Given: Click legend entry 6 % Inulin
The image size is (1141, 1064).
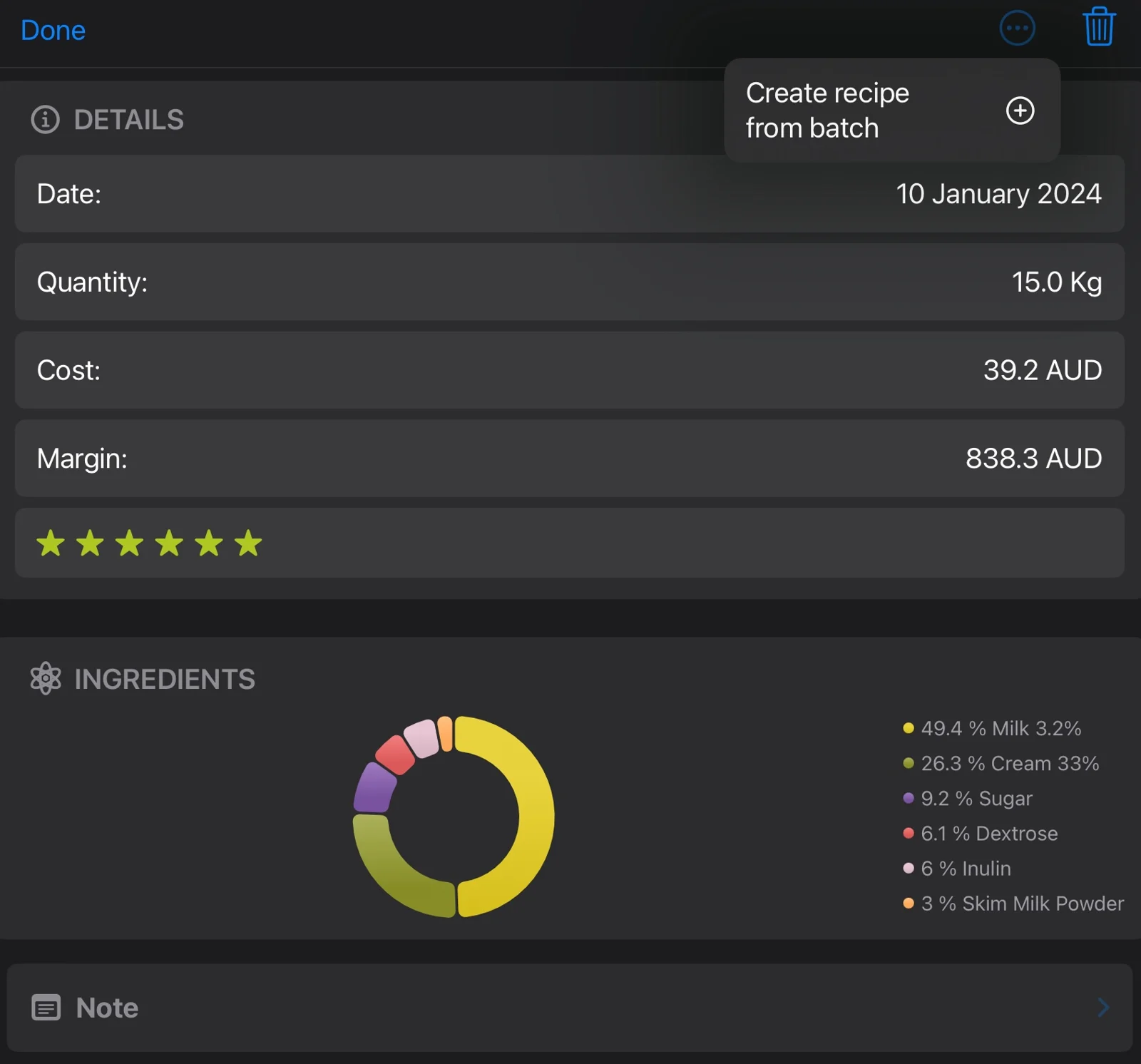Looking at the screenshot, I should 957,868.
